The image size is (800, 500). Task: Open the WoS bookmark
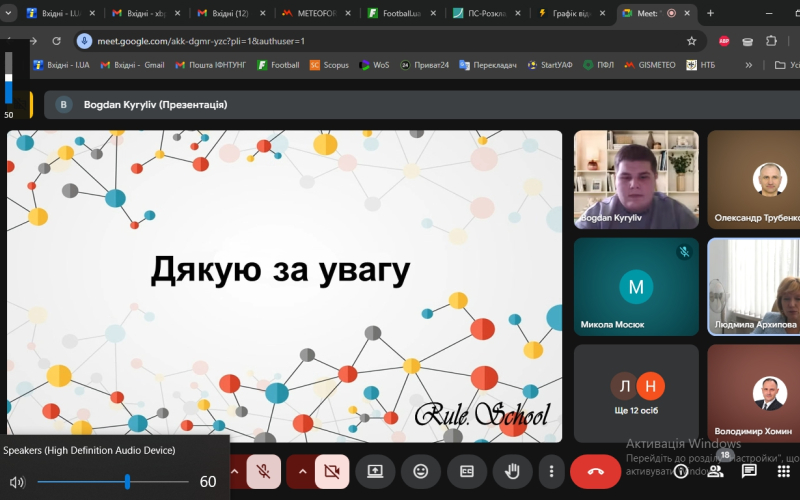pos(374,65)
